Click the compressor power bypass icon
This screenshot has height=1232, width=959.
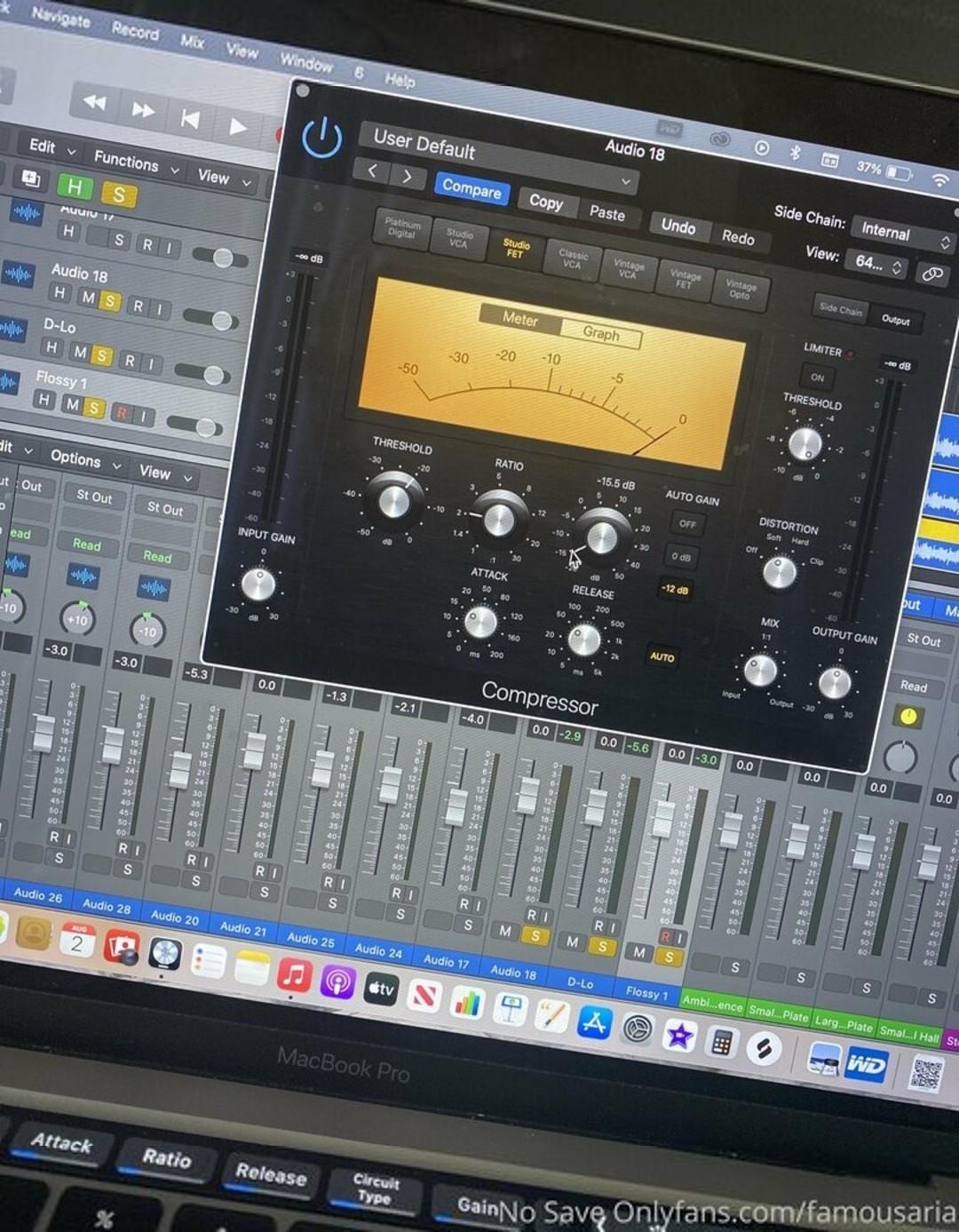pyautogui.click(x=321, y=138)
